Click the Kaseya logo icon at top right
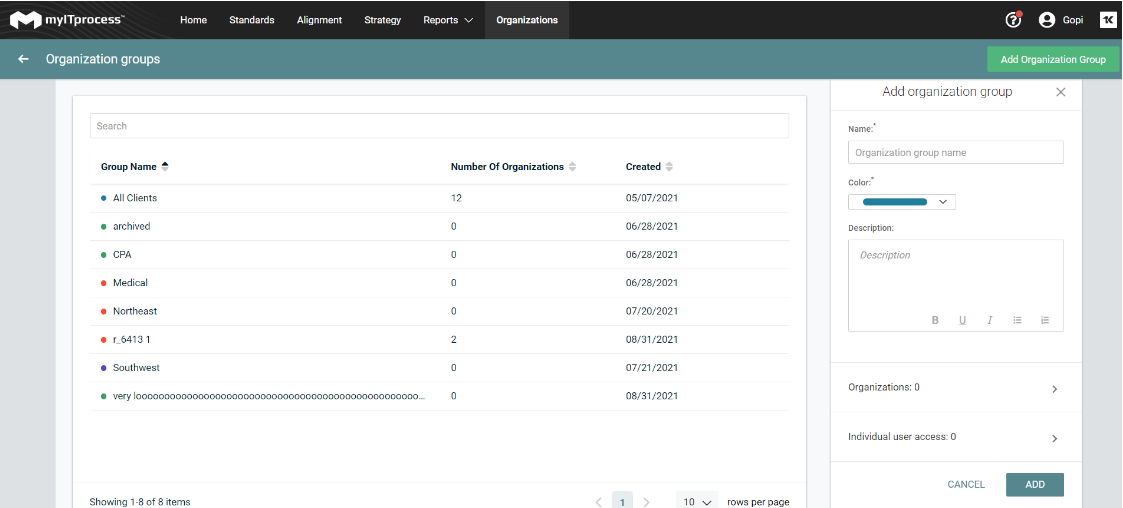Screen dimensions: 1123x508 coord(1107,20)
